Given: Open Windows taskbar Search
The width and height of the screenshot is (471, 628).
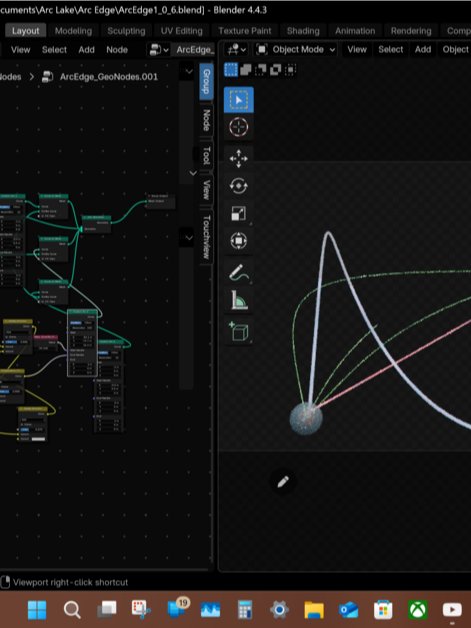Looking at the screenshot, I should [72, 610].
